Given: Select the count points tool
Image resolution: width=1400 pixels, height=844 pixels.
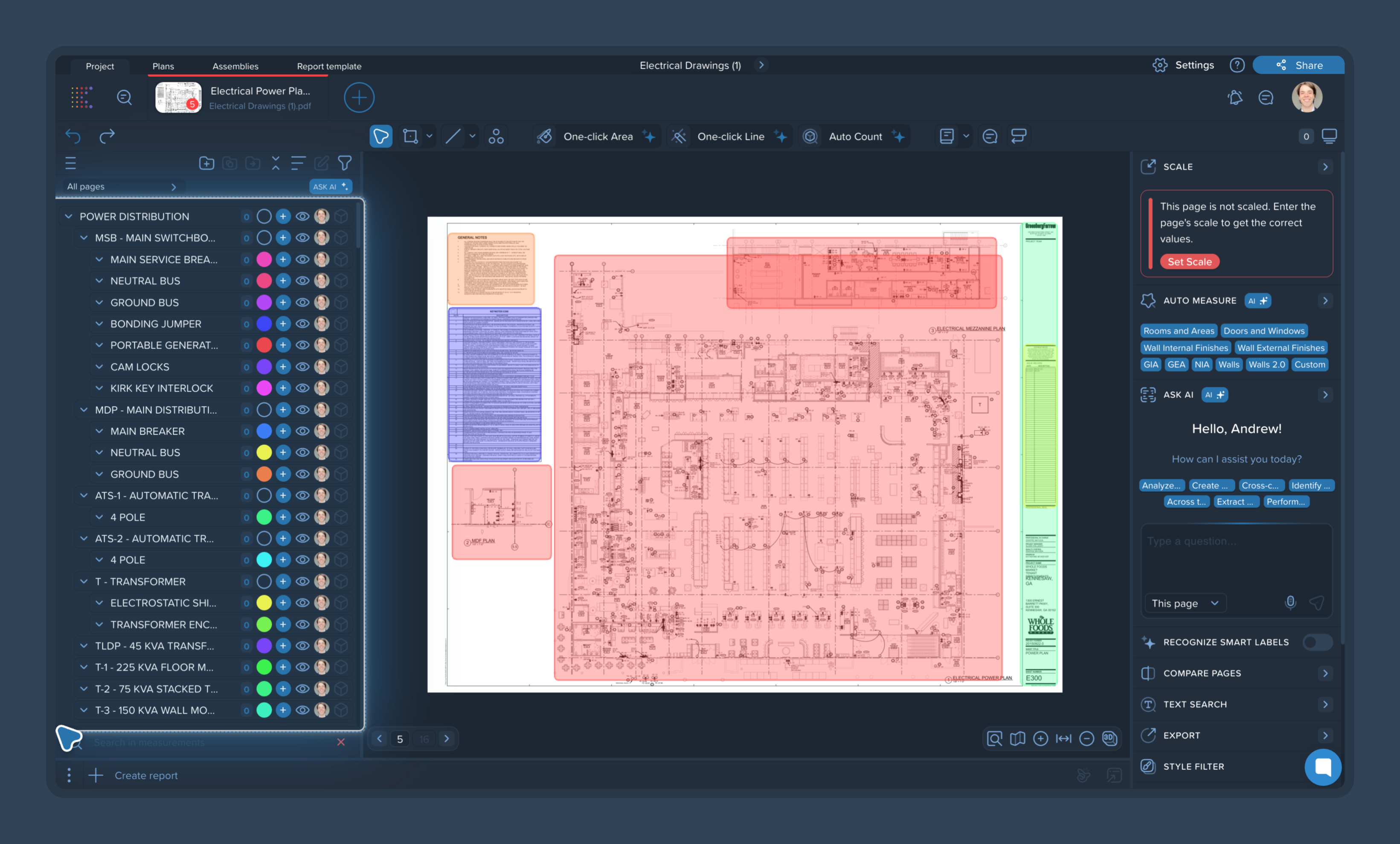Looking at the screenshot, I should pos(495,136).
